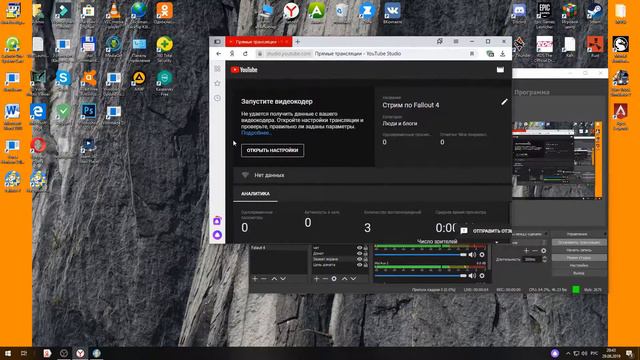
Task: Select the 'Прямые трансляции' browser tab
Action: (258, 42)
